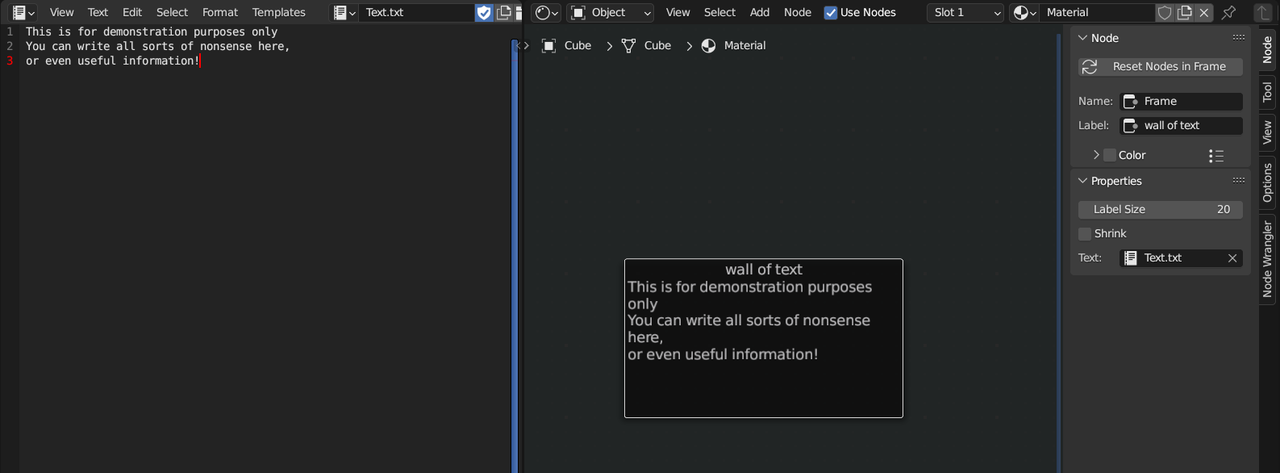Click the Cube object breadcrumb icon
1280x473 pixels.
(x=549, y=45)
